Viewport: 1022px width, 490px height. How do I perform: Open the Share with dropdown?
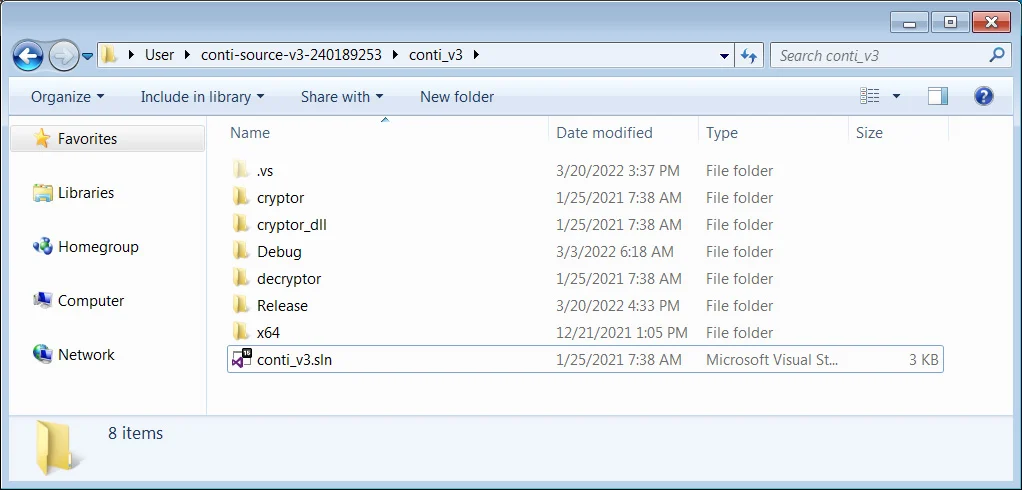click(x=342, y=97)
